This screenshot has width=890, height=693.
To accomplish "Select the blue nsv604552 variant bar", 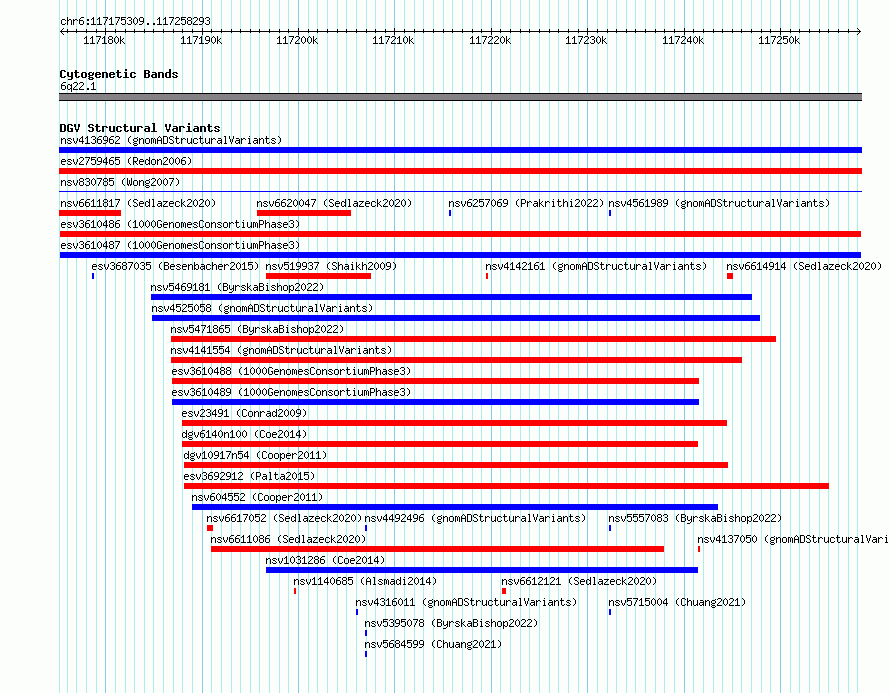I will click(x=455, y=507).
